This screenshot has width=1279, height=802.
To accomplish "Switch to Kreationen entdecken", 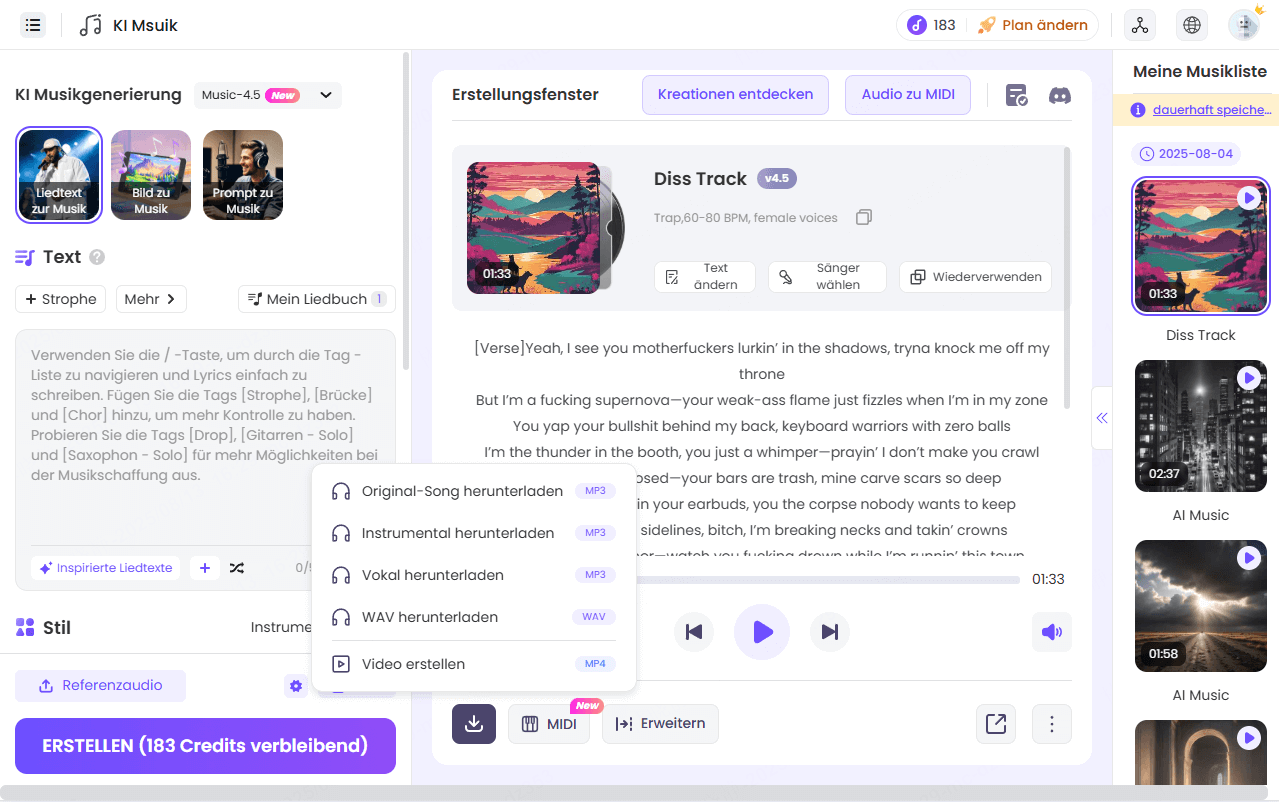I will point(735,94).
